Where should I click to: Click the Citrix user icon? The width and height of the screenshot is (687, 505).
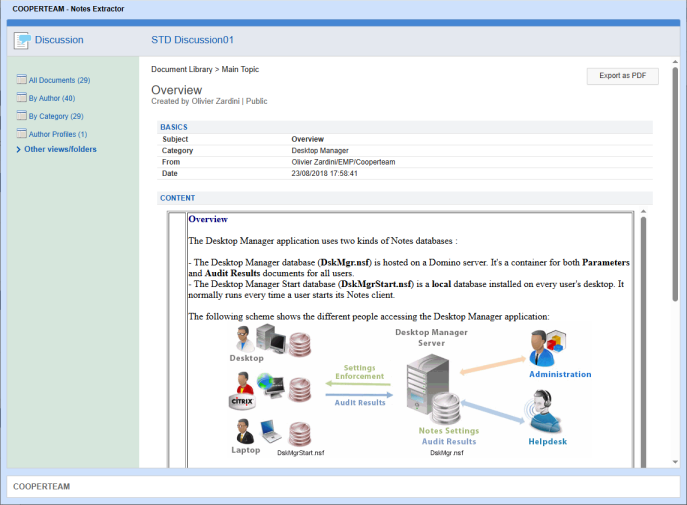pos(242,391)
